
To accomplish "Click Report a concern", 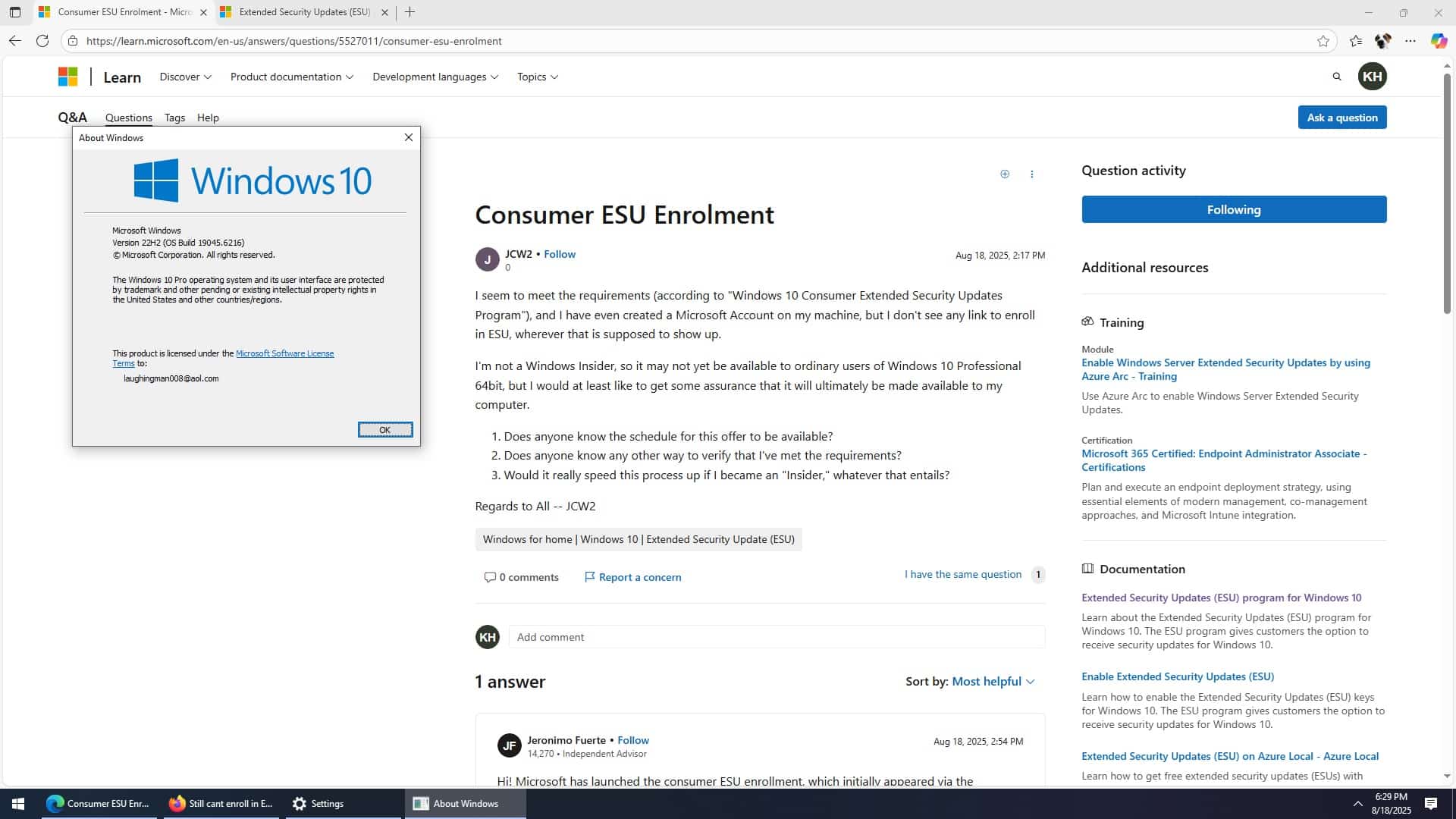I will [x=632, y=577].
